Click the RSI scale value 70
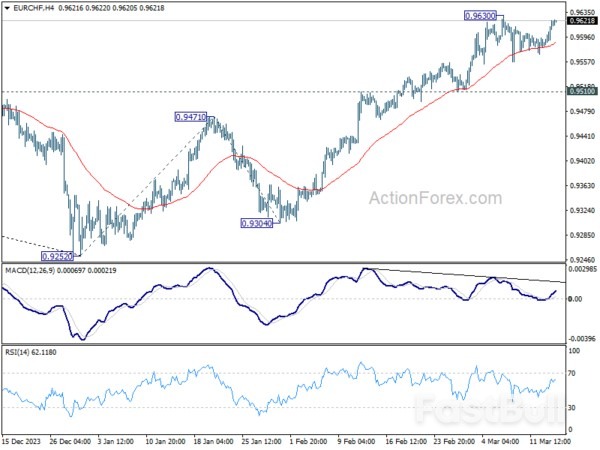600x450 pixels. (x=572, y=373)
